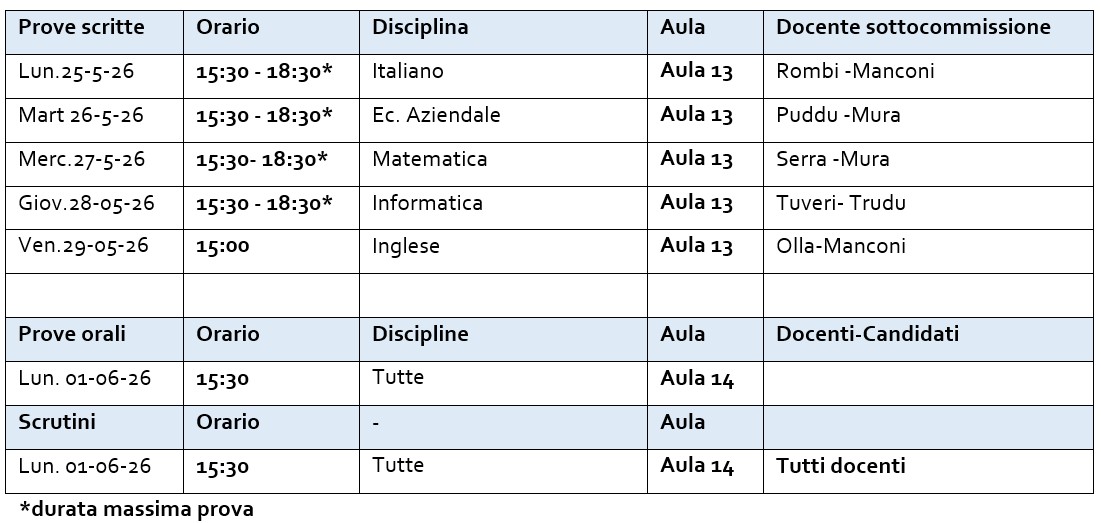Screen dimensions: 1101x523
Task: Click the Matematica discipline cell
Action: [x=503, y=164]
